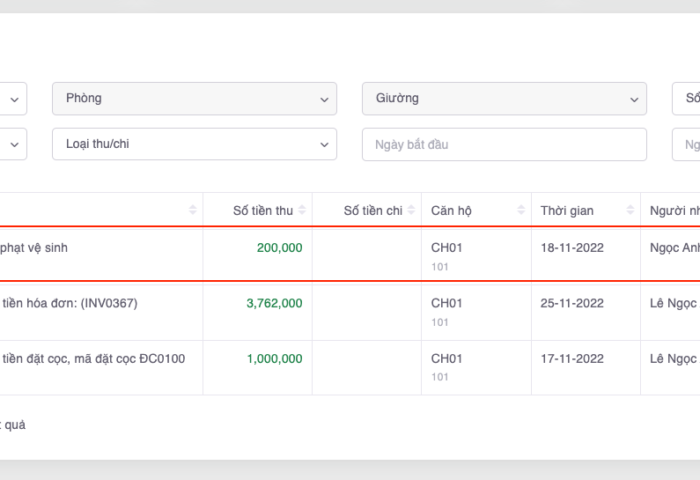Open the cut-off dropdown left of Loại thu/chi

pyautogui.click(x=14, y=144)
